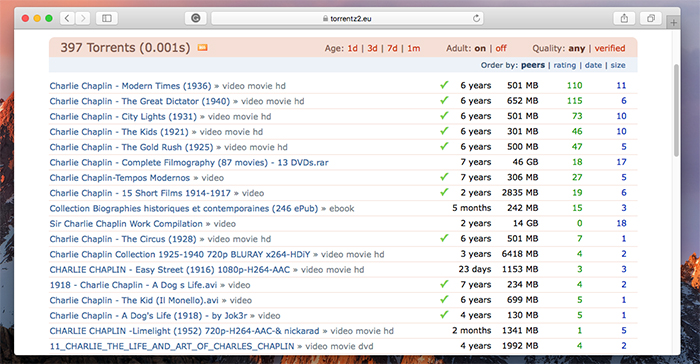Open Charlie Chaplin - Modern Times (1936)
The image size is (700, 364).
pyautogui.click(x=130, y=86)
